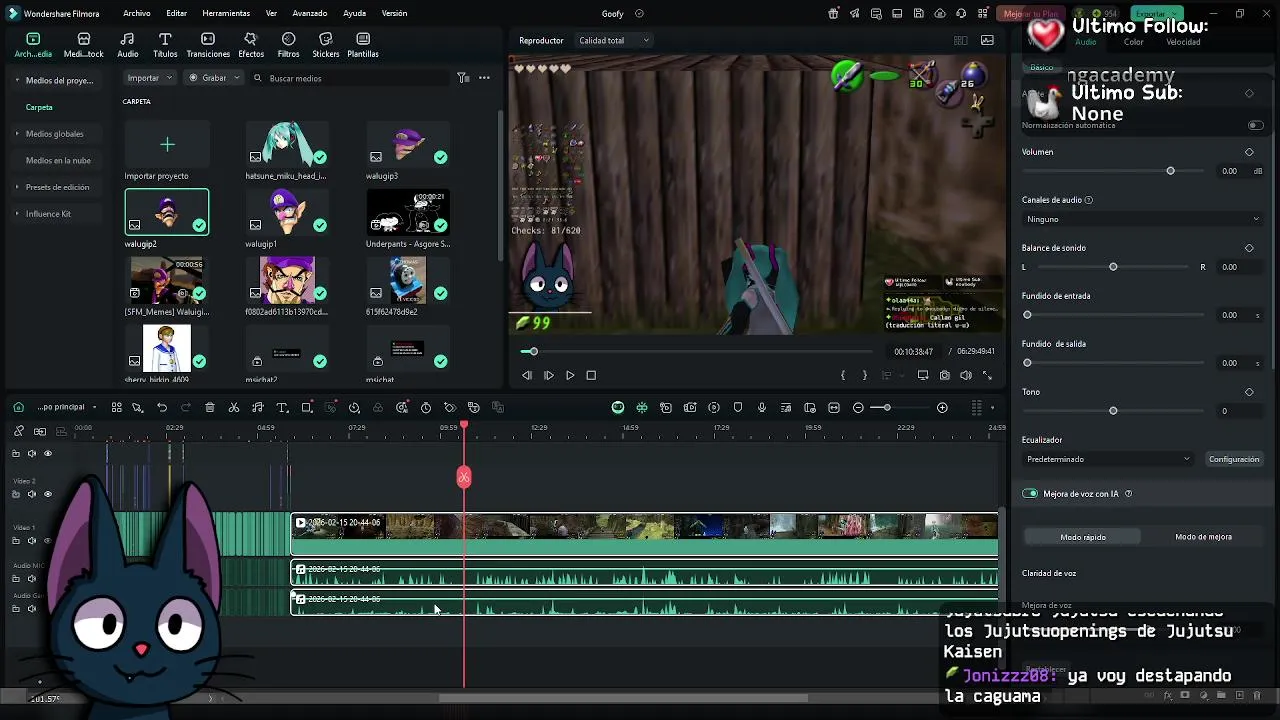The image size is (1280, 720).
Task: Click the stop button in player
Action: (x=591, y=375)
